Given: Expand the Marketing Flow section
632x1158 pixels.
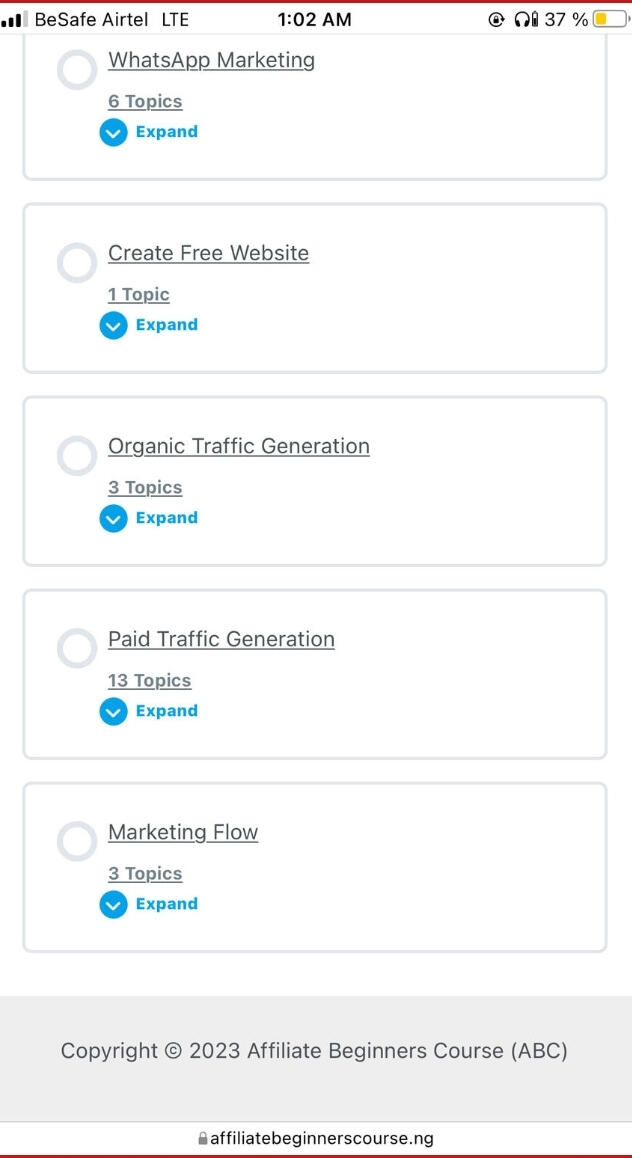Looking at the screenshot, I should pyautogui.click(x=149, y=904).
